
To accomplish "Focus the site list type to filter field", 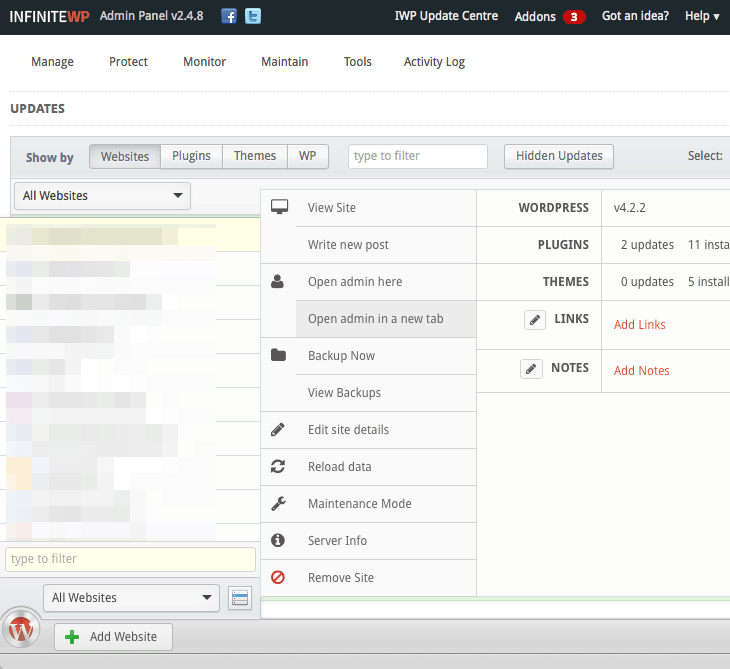I will 130,559.
